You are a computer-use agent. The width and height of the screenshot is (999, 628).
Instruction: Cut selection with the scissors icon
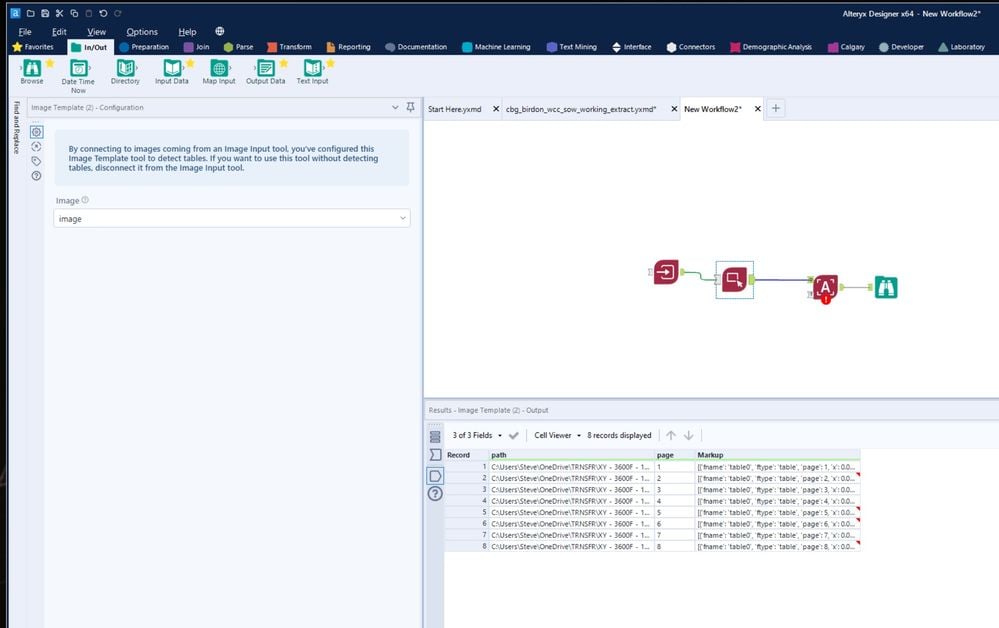pos(59,13)
